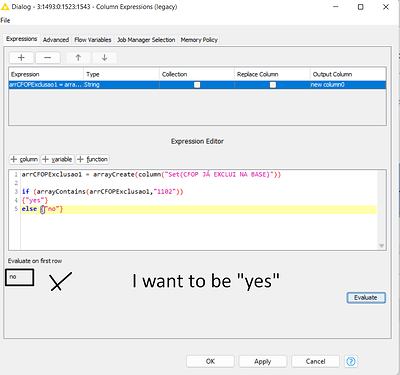Viewport: 400px width, 375px height.
Task: Remove the selected expression with minus button
Action: pyautogui.click(x=48, y=58)
